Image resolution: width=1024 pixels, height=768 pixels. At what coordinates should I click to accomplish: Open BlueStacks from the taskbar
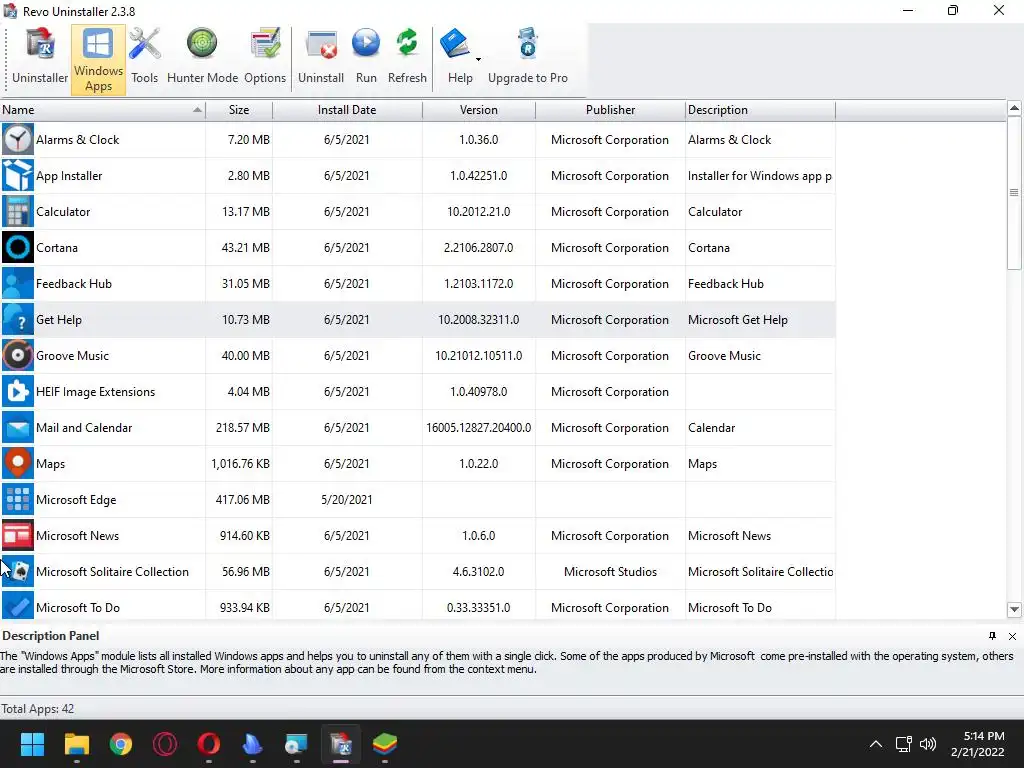point(385,744)
